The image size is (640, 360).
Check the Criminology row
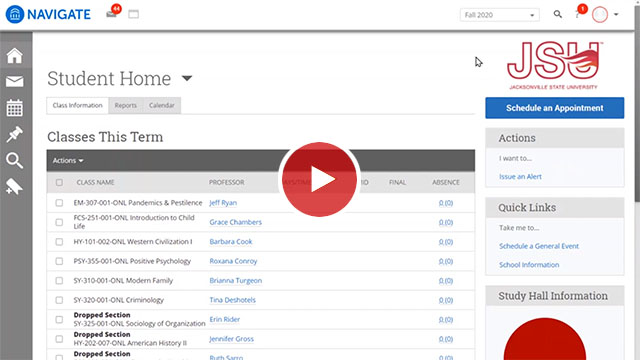[x=59, y=300]
